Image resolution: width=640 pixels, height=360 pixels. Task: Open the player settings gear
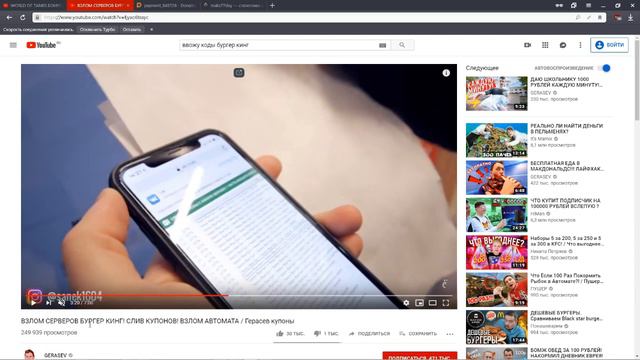tap(406, 302)
